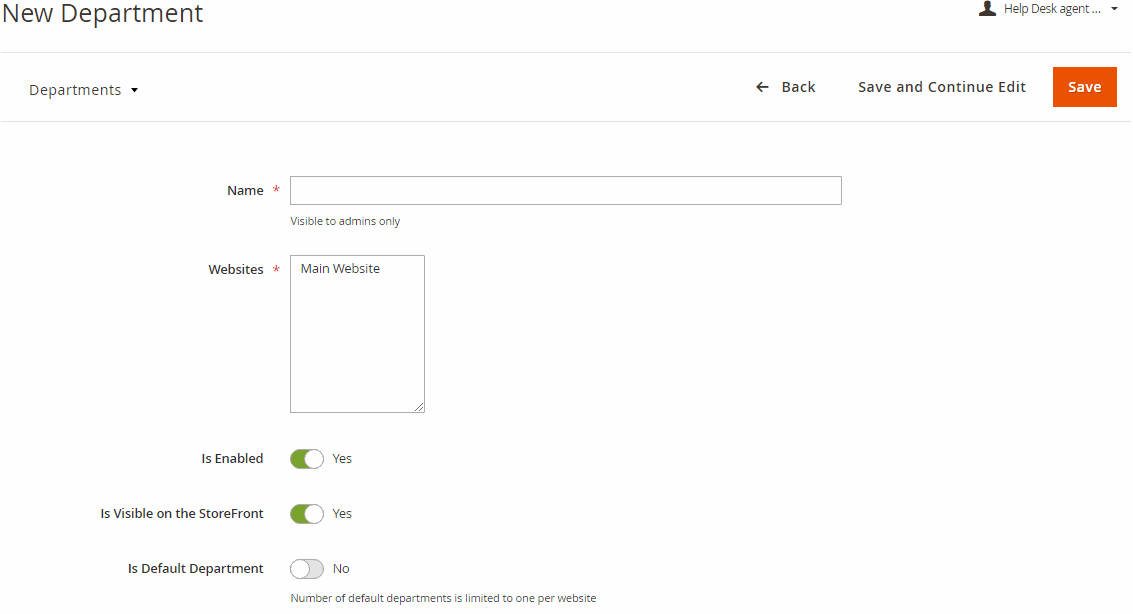Save the new department
Image resolution: width=1133 pixels, height=614 pixels.
click(1085, 87)
